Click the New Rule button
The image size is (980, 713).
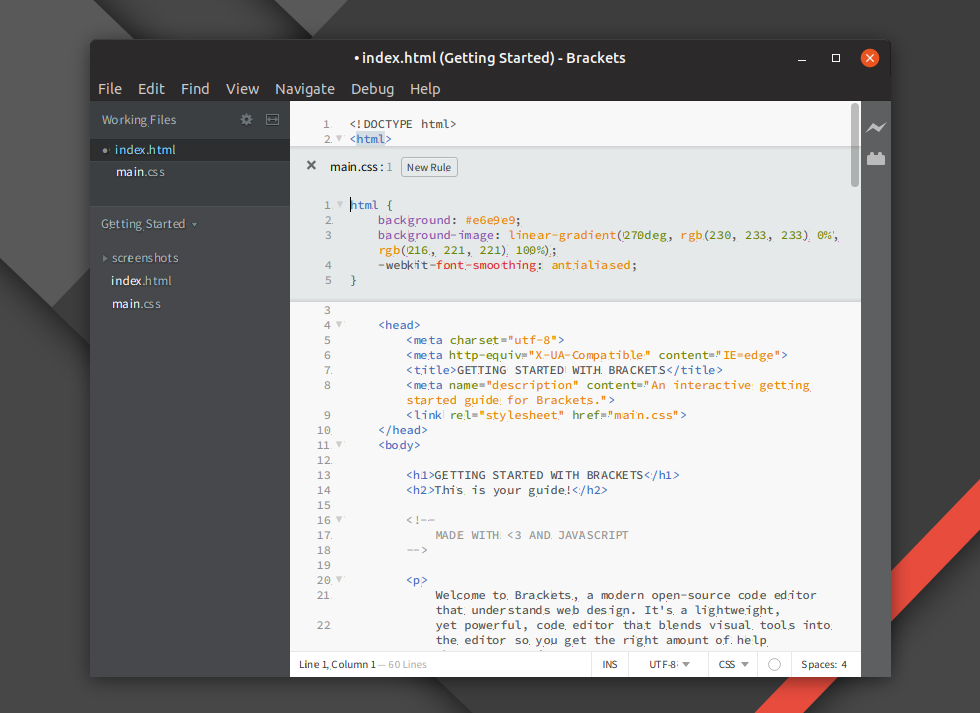pyautogui.click(x=428, y=167)
